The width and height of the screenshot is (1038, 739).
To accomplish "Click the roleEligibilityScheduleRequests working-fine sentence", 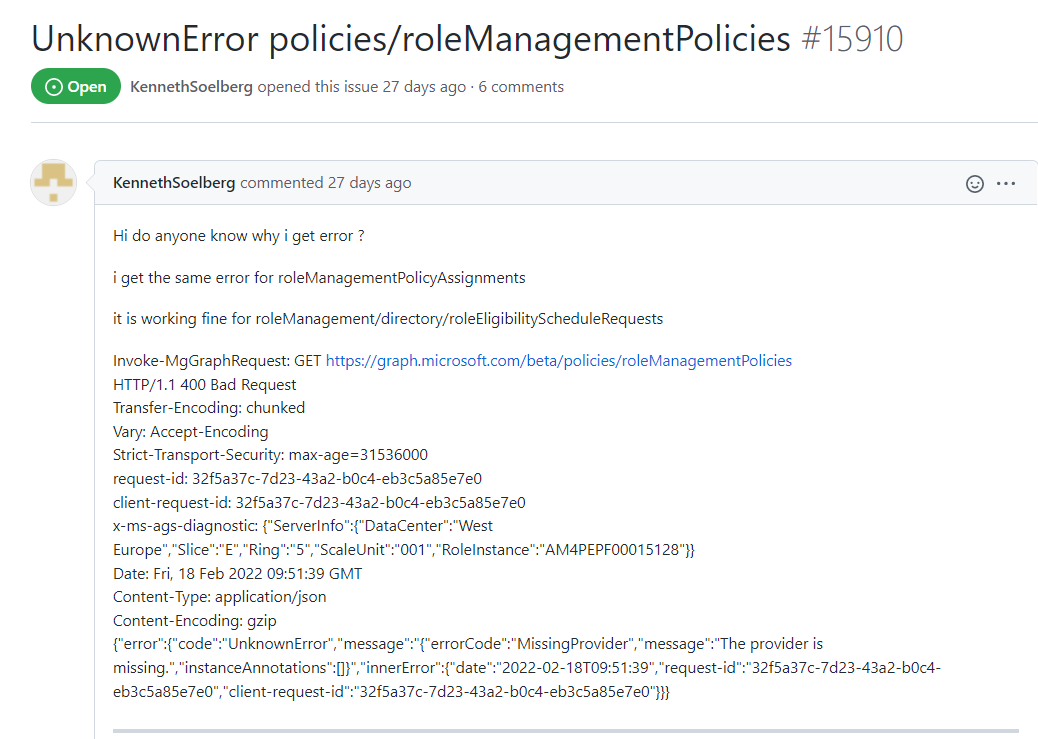I will [x=387, y=319].
